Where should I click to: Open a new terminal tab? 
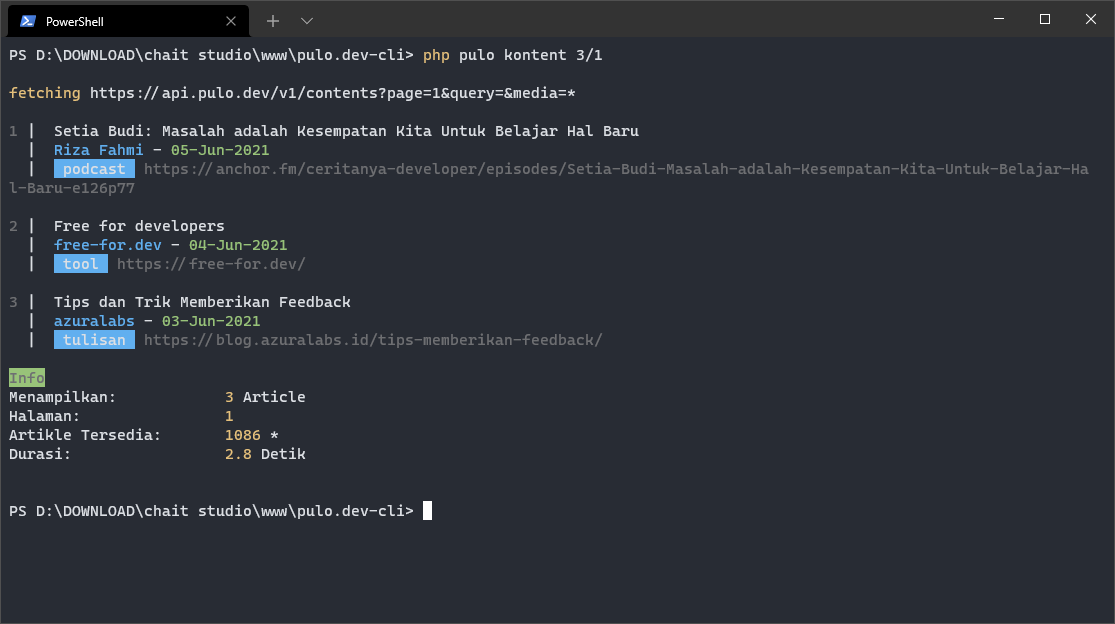[x=272, y=21]
